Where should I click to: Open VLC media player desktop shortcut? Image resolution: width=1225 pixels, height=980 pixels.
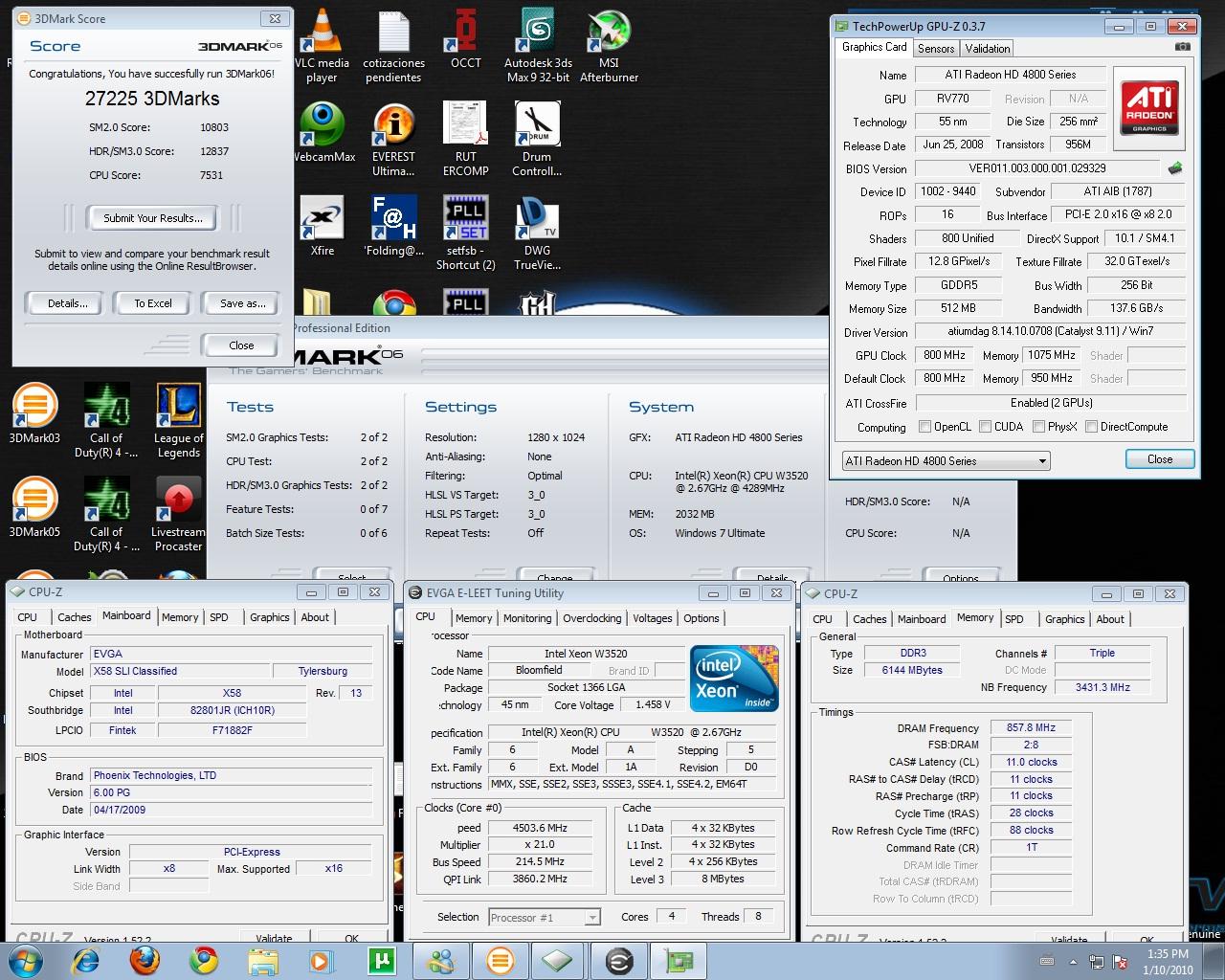(323, 45)
